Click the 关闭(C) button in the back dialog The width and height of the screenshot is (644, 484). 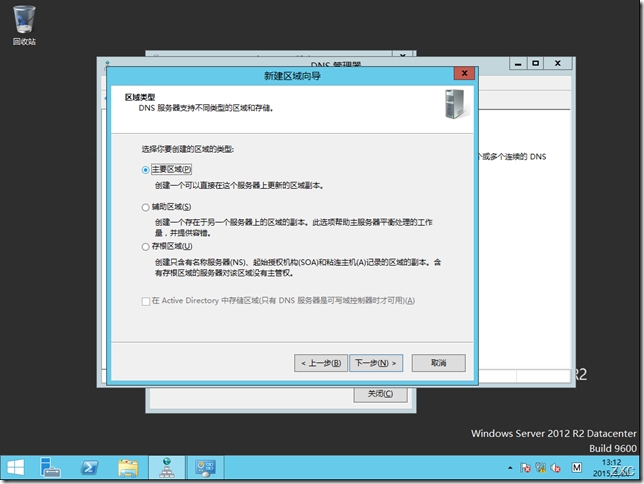pyautogui.click(x=380, y=394)
